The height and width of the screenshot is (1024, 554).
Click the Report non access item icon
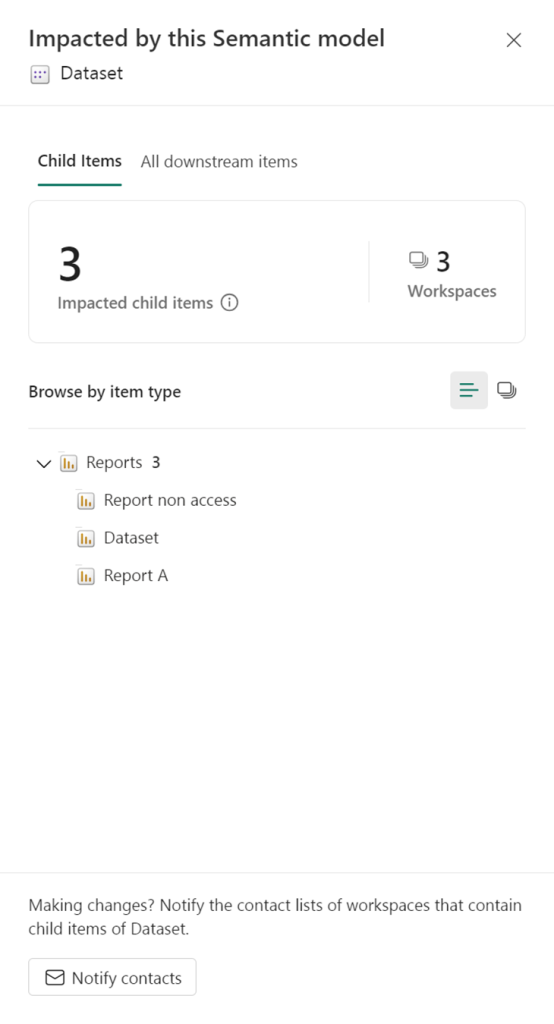[86, 501]
